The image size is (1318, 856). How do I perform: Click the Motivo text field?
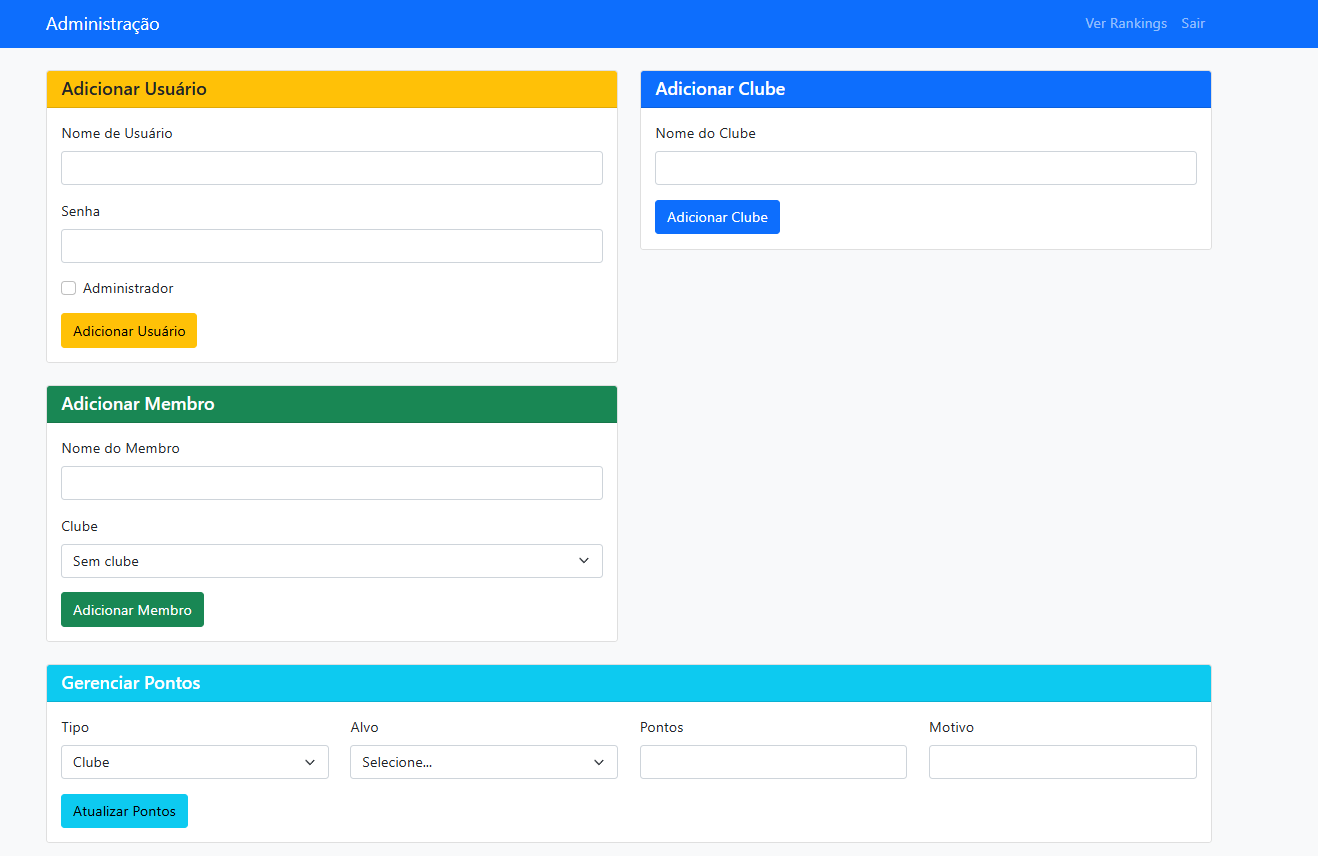coord(1062,762)
